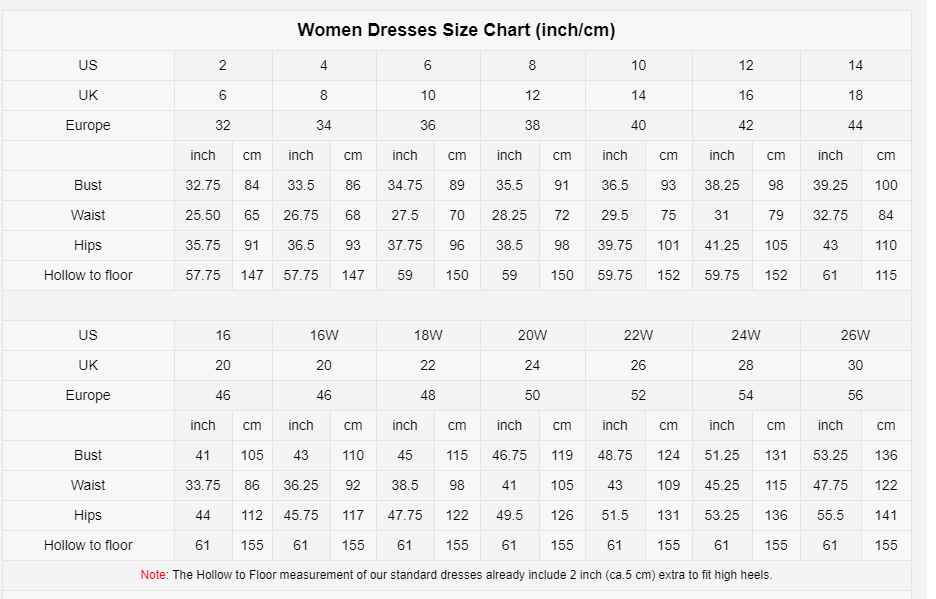Click the red Note label
936x599 pixels.
[153, 575]
